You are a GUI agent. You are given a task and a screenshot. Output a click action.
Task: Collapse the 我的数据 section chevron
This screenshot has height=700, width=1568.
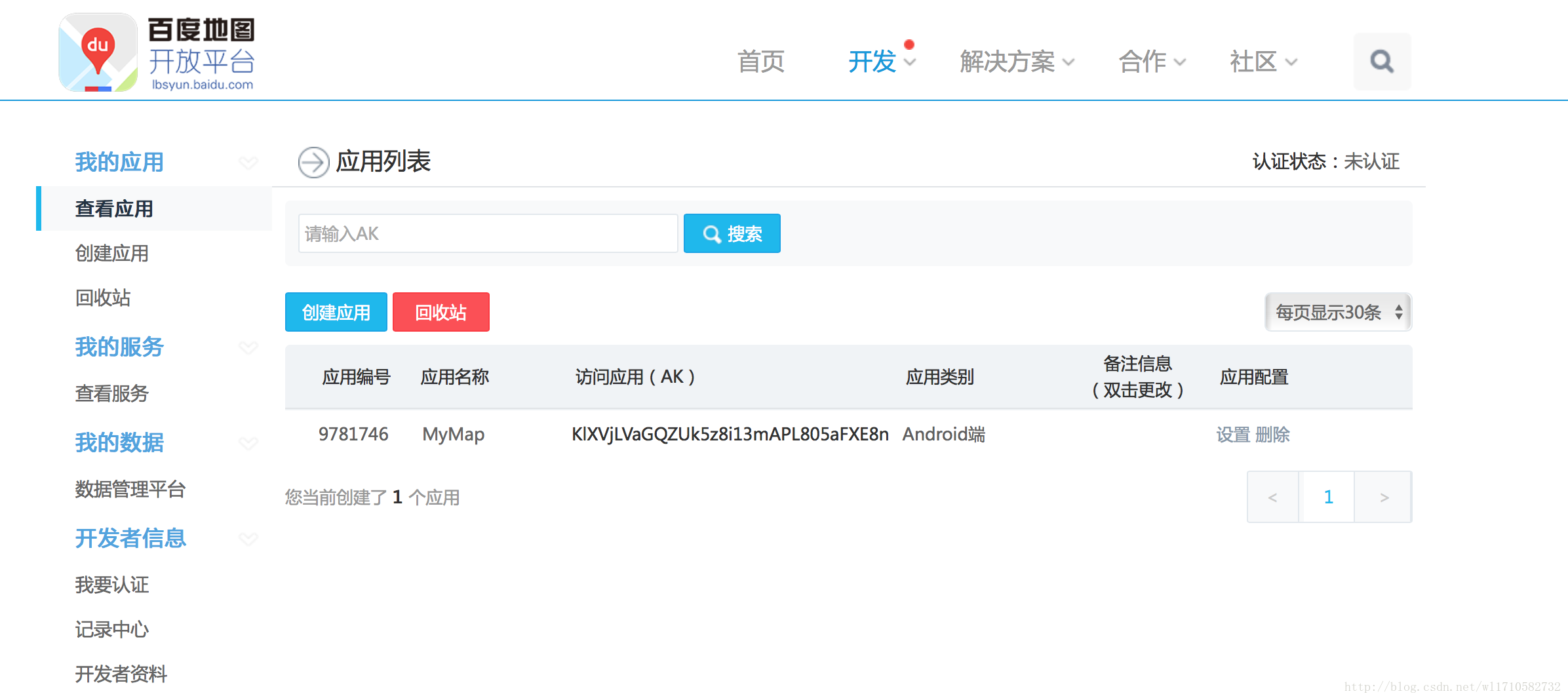[x=248, y=443]
